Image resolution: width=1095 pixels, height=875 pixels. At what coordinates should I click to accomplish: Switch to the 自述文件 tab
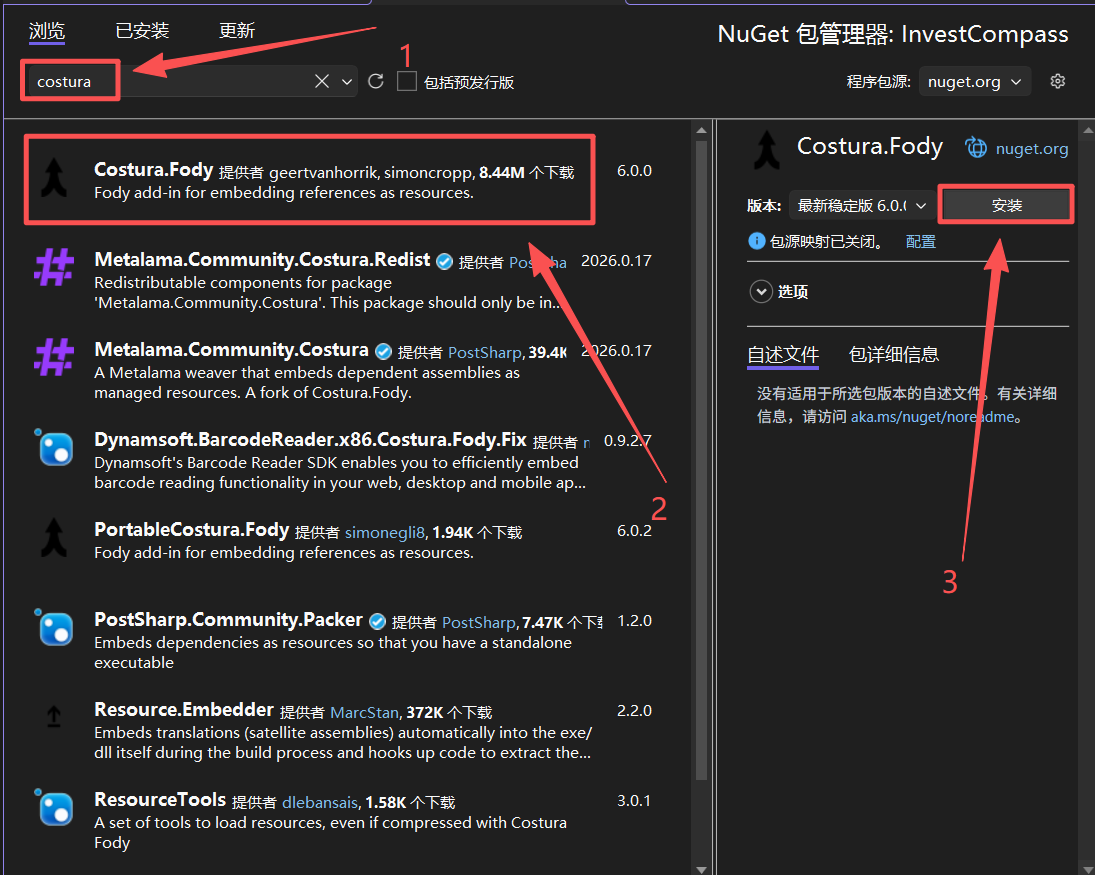point(783,355)
